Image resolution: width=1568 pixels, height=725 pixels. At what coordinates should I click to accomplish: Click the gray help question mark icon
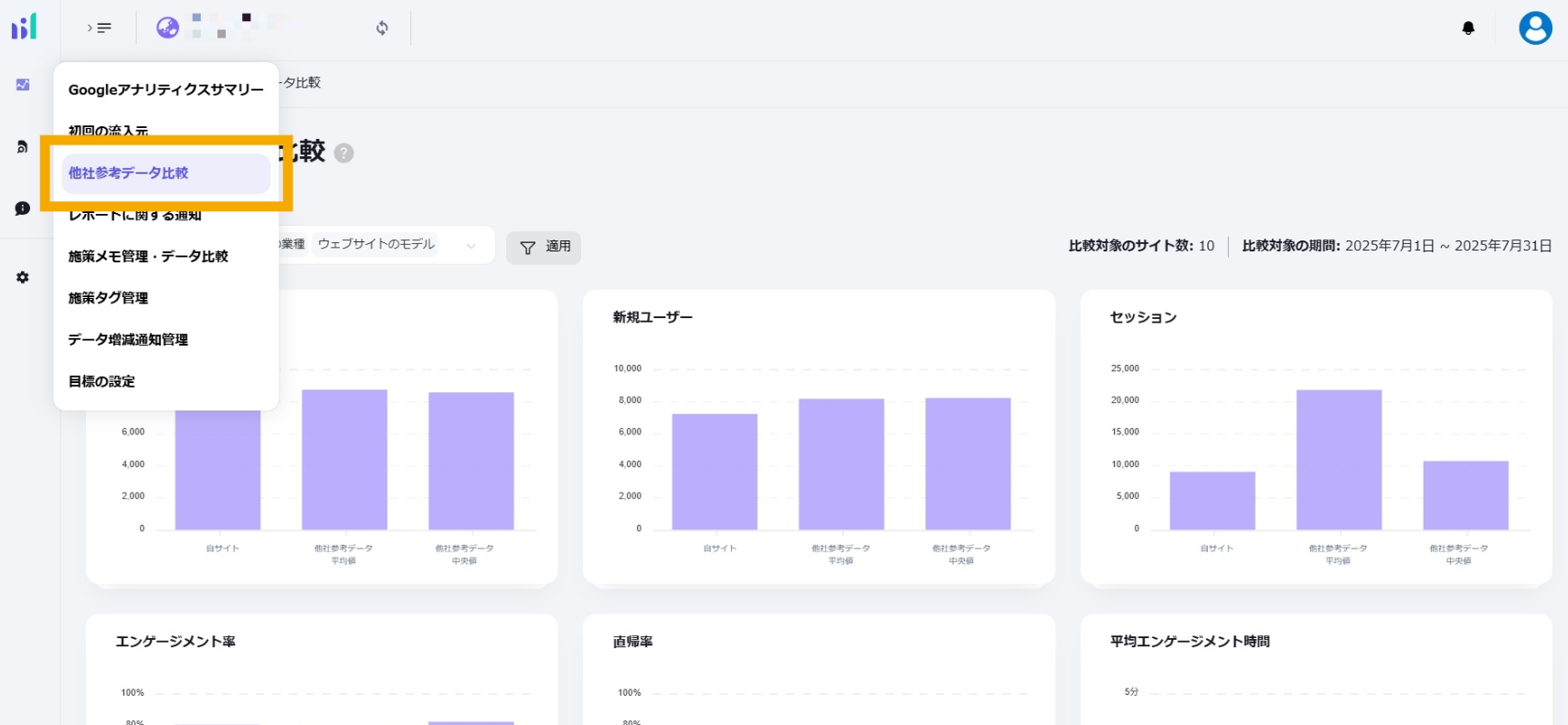click(344, 153)
